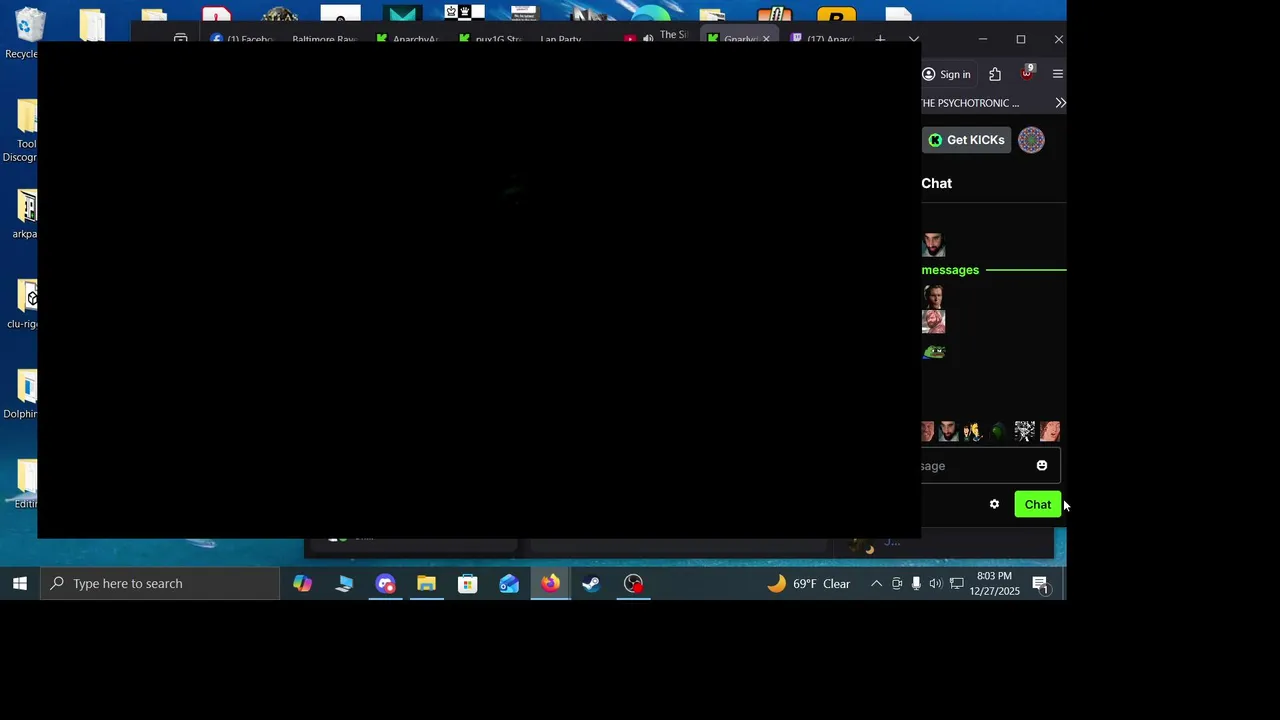Click the kaleidoscope profile avatar beside Get KICKs
Screen dimensions: 1280x720
coord(1031,140)
